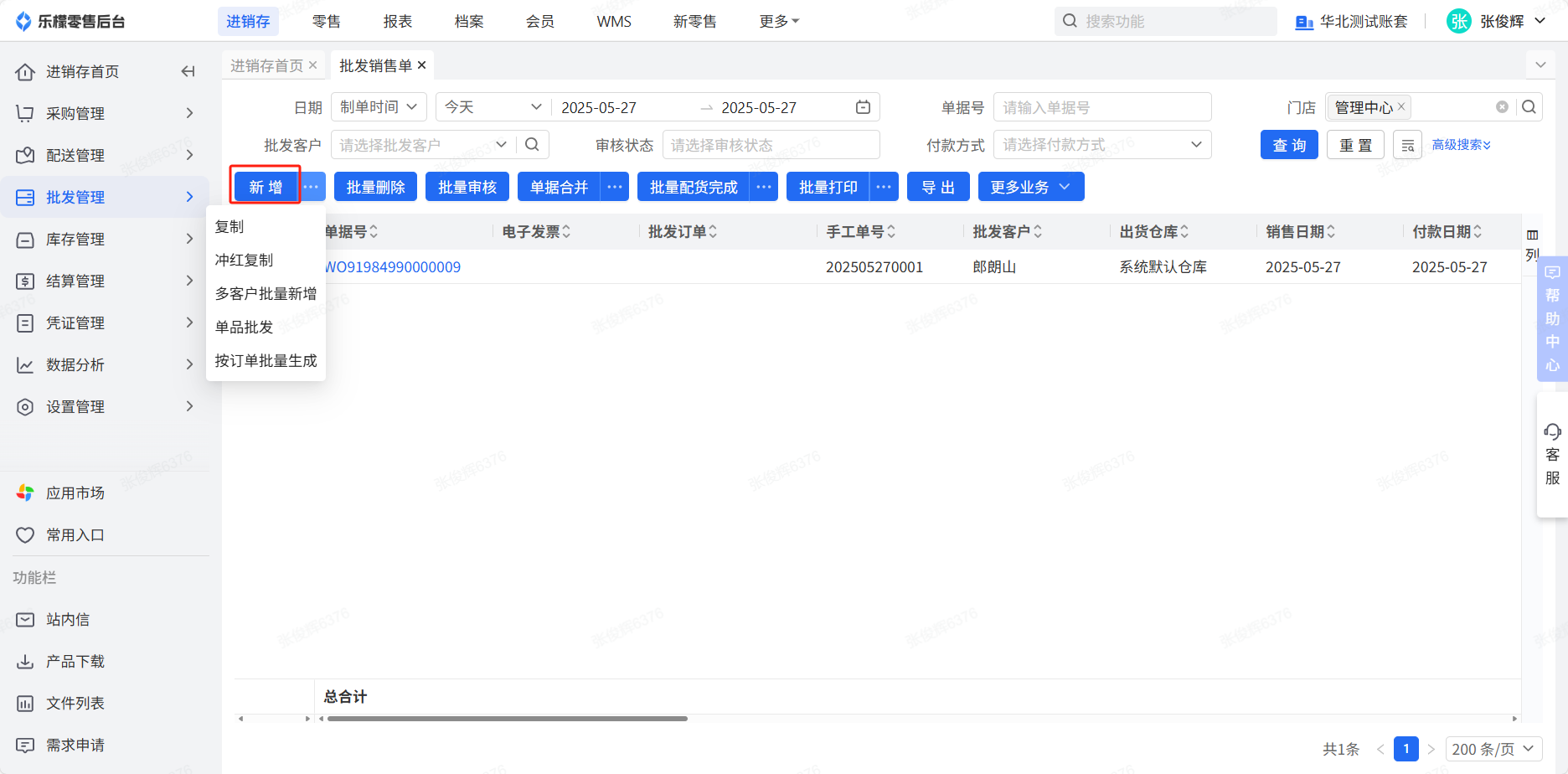Open the 制单时间 date type dropdown
Viewport: 1568px width, 774px height.
[379, 107]
